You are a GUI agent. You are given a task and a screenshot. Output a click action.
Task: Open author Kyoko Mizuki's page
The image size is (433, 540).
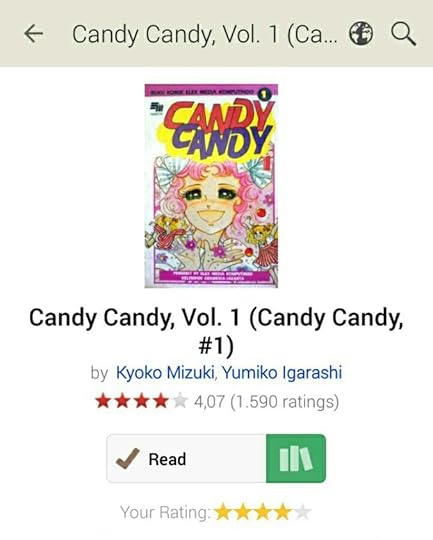tap(165, 373)
